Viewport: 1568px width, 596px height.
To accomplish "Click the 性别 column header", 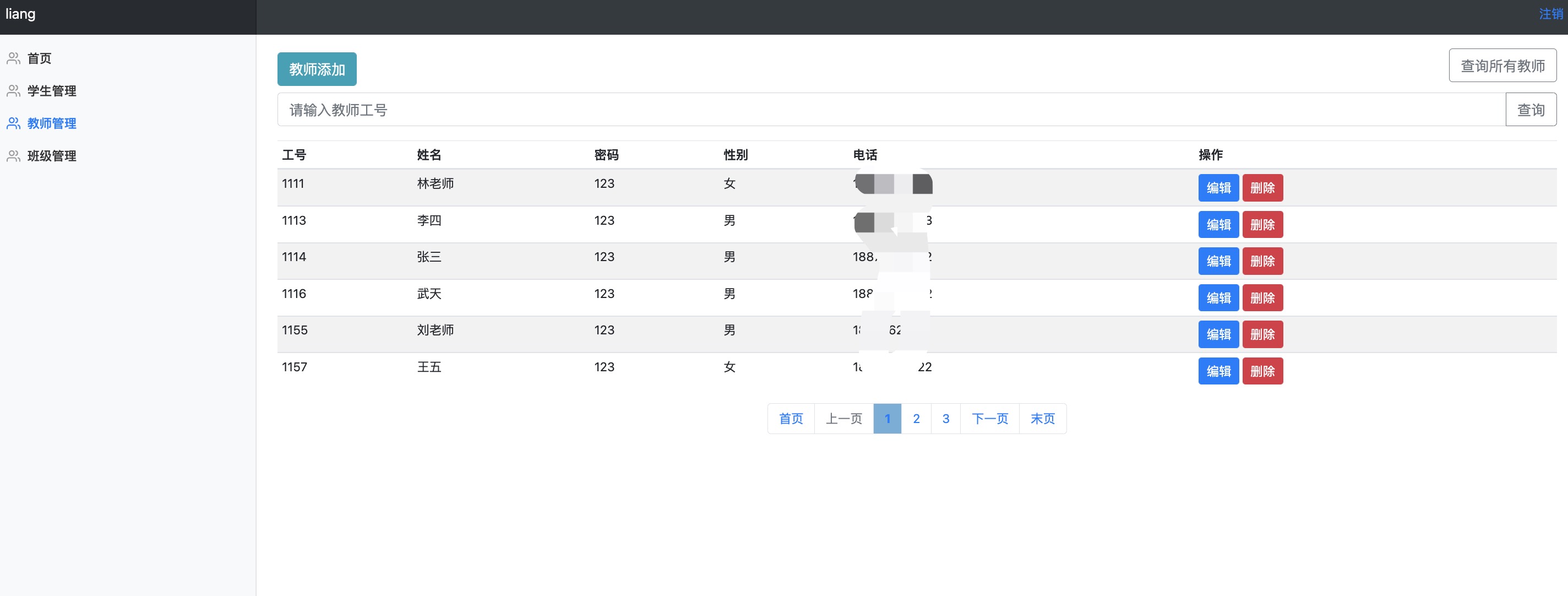I will click(x=736, y=155).
